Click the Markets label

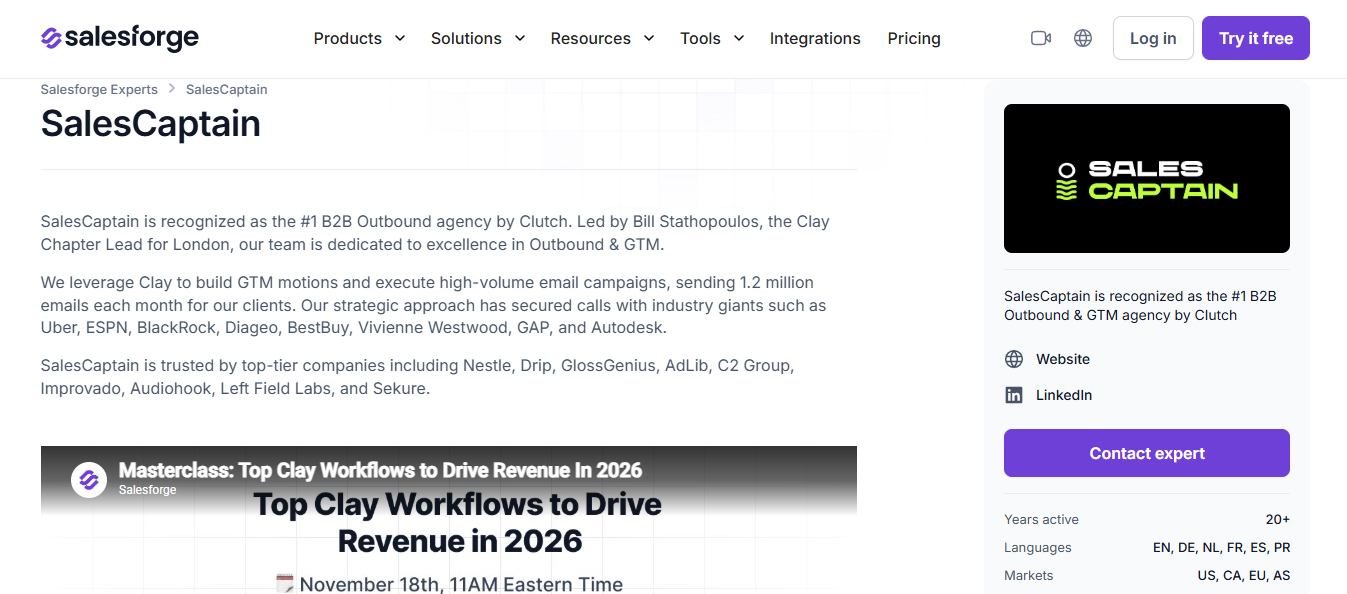coord(1029,575)
